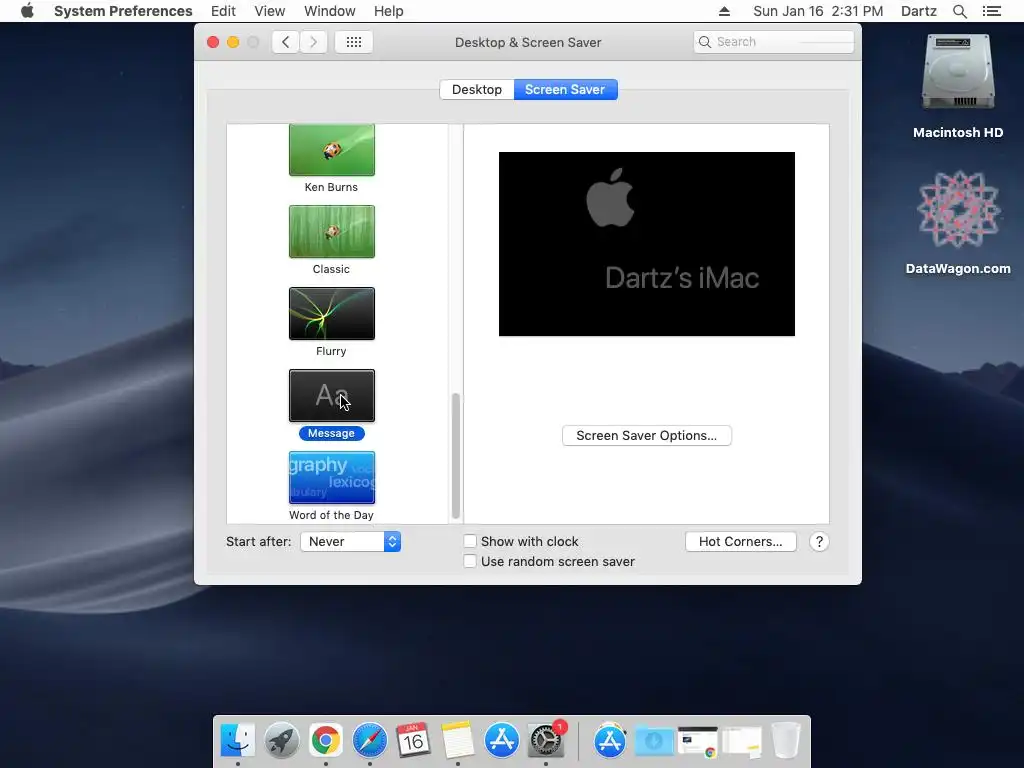The height and width of the screenshot is (768, 1024).
Task: Close the Desktop & Screen Saver window
Action: click(213, 42)
